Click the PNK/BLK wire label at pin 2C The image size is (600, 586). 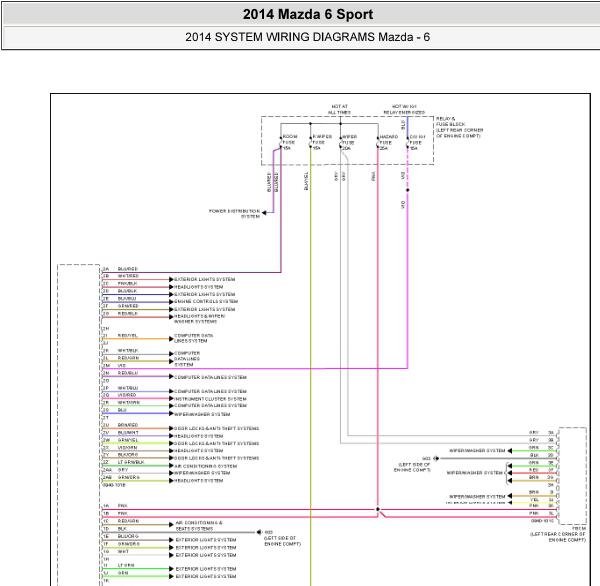tap(127, 284)
